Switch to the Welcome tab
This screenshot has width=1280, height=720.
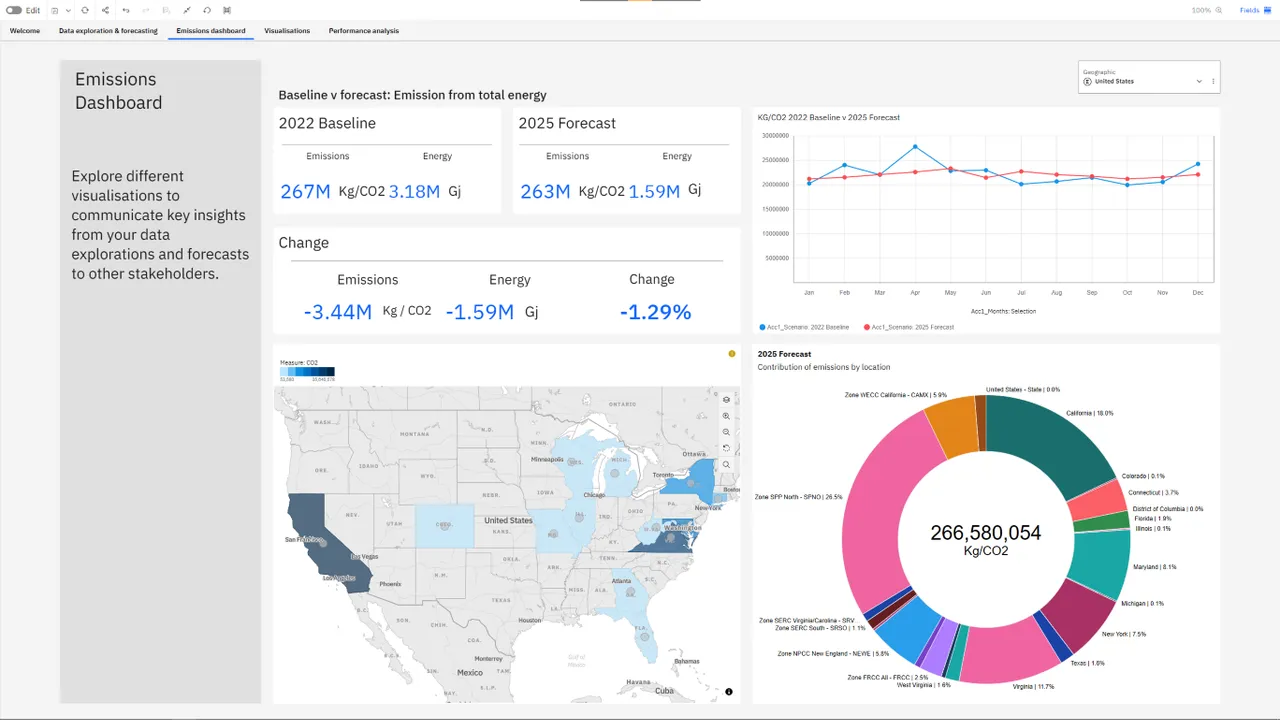(25, 31)
